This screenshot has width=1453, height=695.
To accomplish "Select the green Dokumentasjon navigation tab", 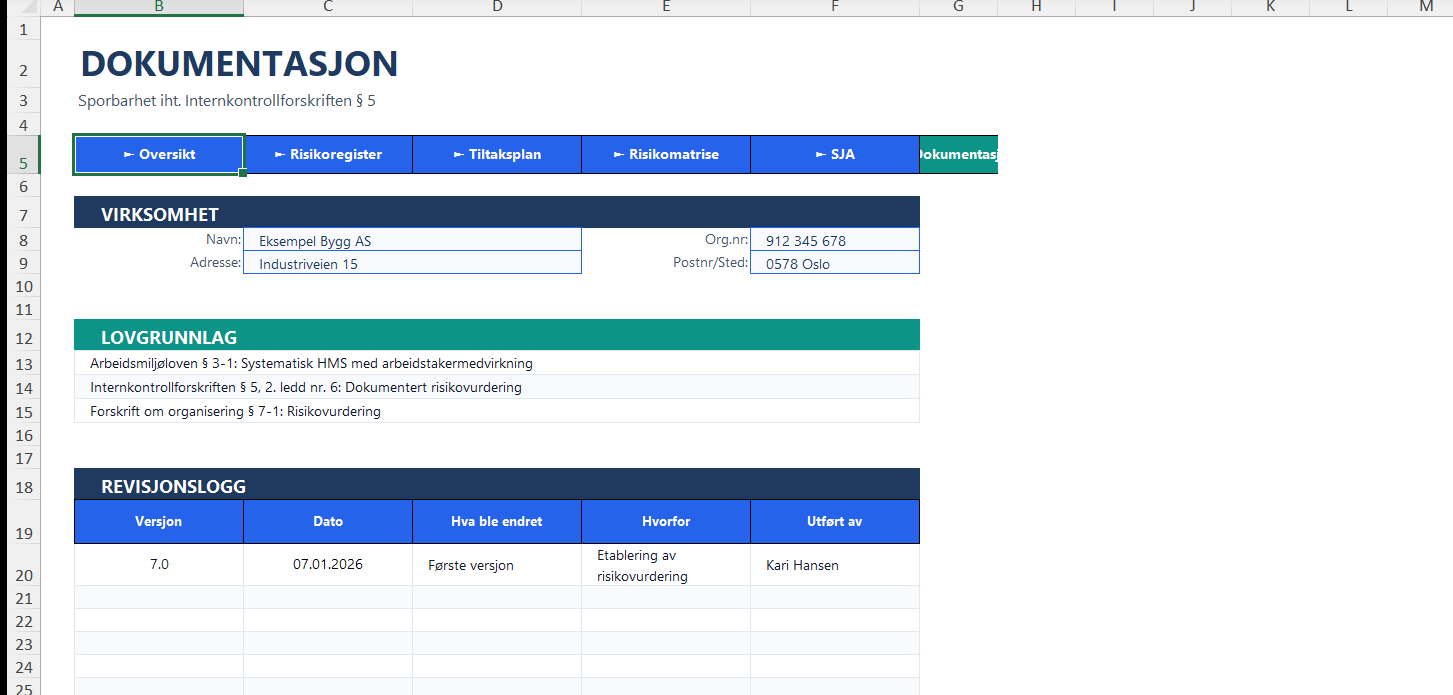I will point(958,155).
